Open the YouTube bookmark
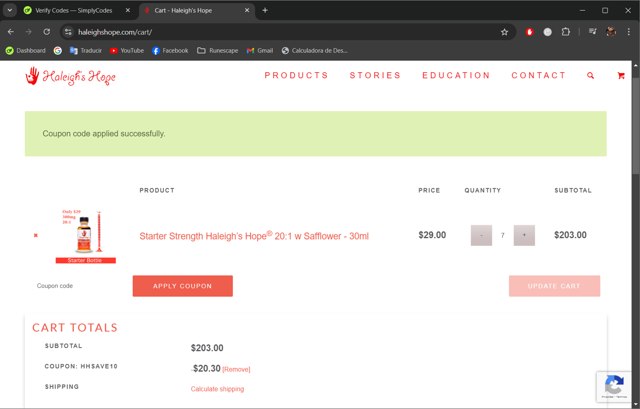640x409 pixels. [x=127, y=51]
